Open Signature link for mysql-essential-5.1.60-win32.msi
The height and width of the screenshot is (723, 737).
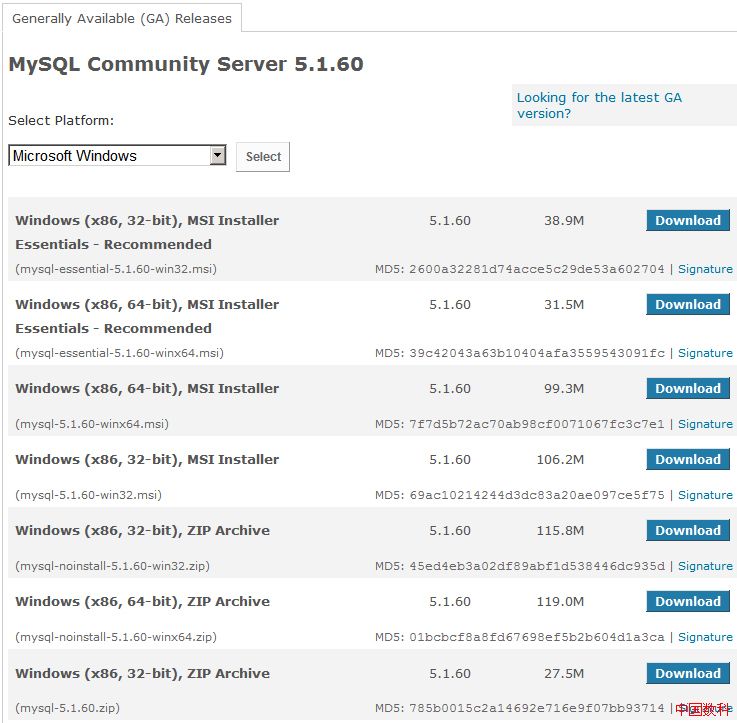pyautogui.click(x=705, y=269)
